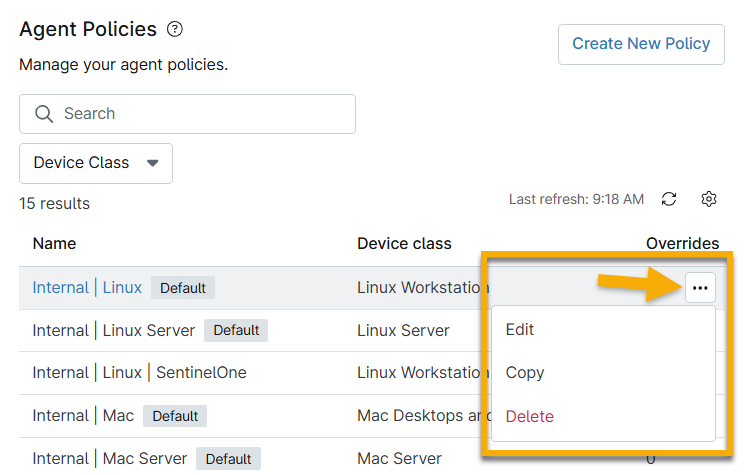Select Delete in the actions menu
Screen dimensions: 751x475
coord(529,416)
